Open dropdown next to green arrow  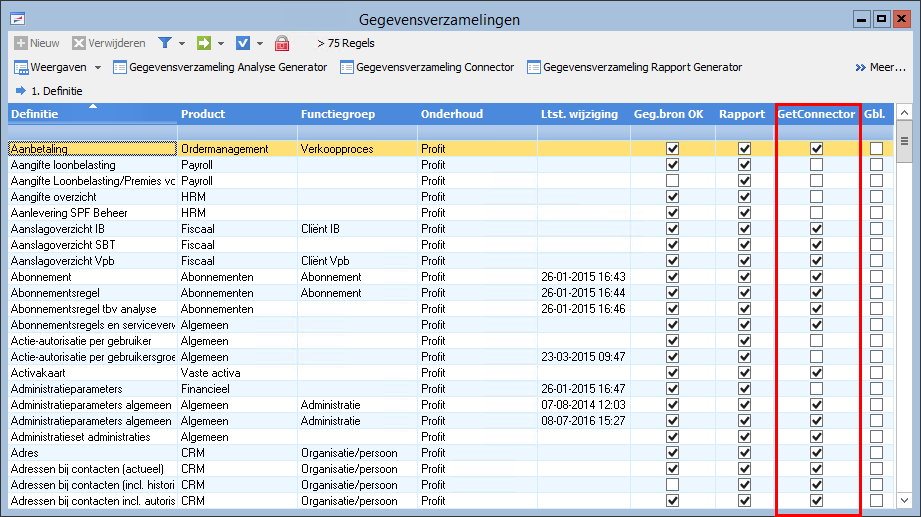[221, 43]
